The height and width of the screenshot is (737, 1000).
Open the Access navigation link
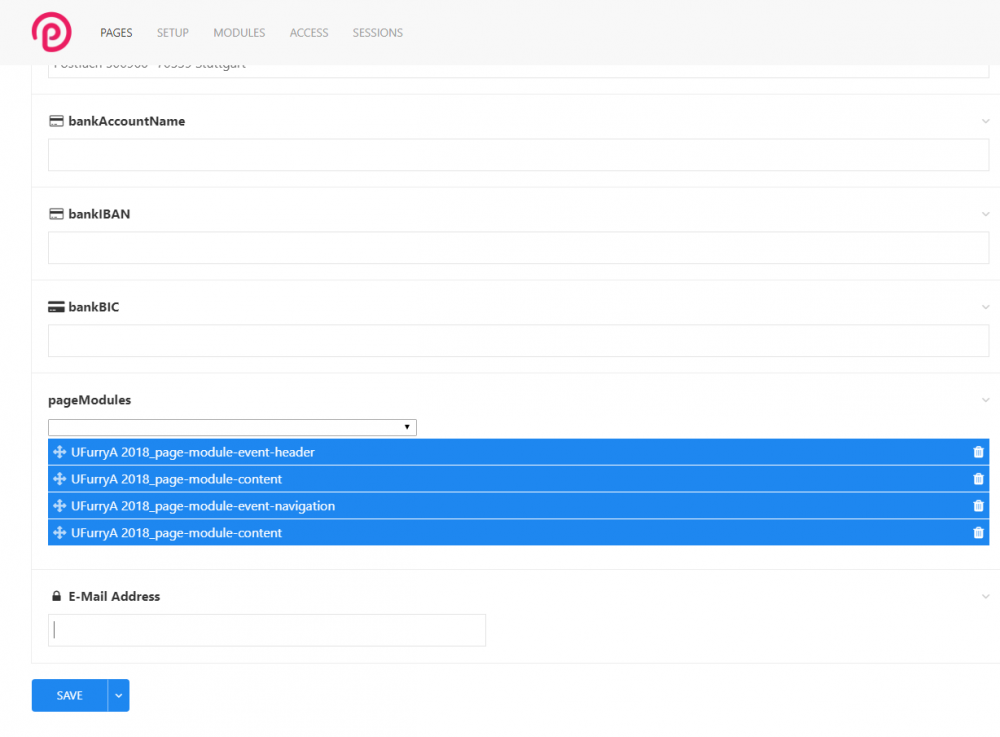click(309, 33)
